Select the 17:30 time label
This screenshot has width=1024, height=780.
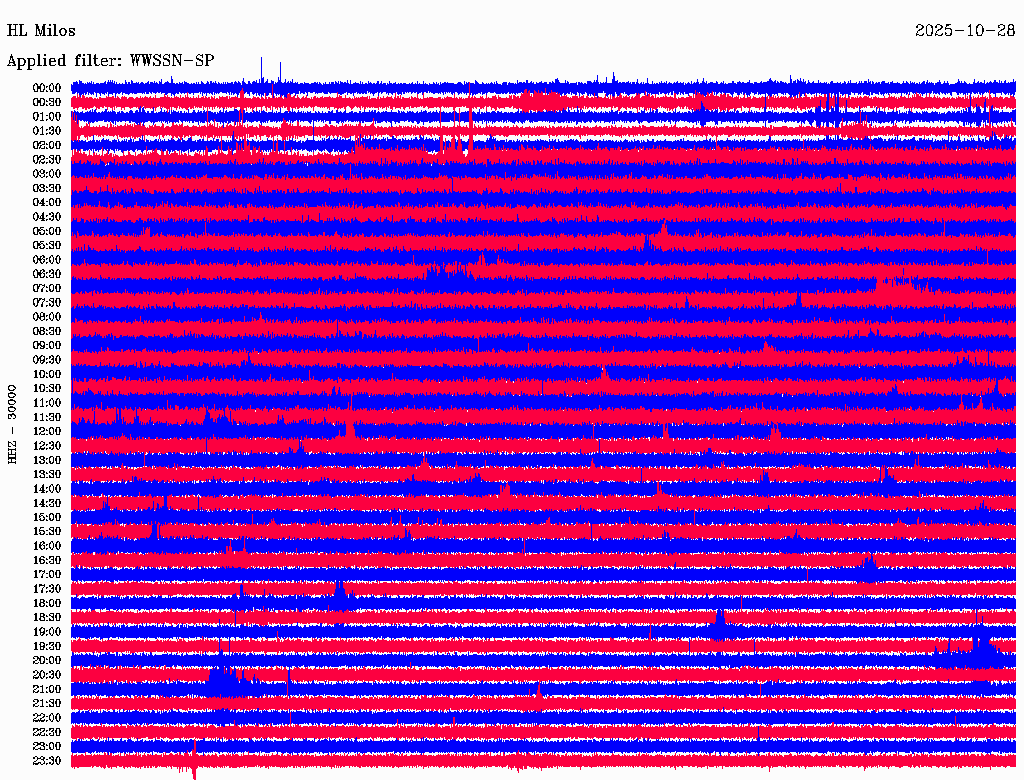tap(47, 589)
